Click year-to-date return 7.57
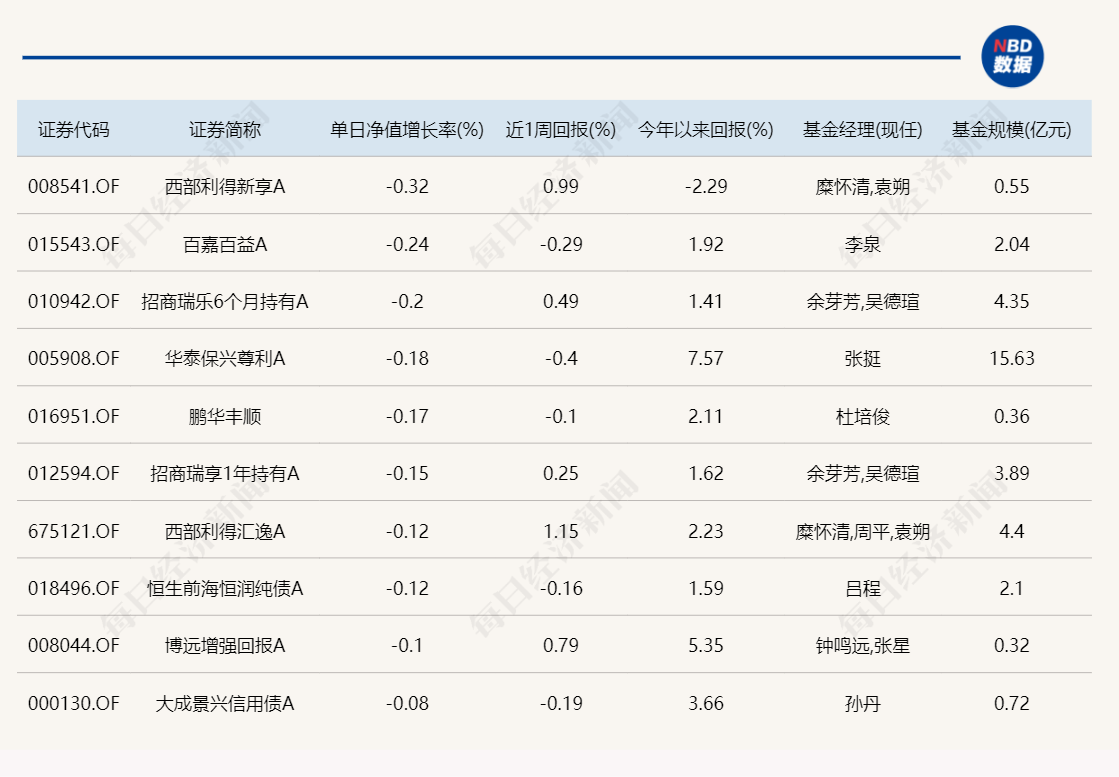1119x777 pixels. (706, 358)
